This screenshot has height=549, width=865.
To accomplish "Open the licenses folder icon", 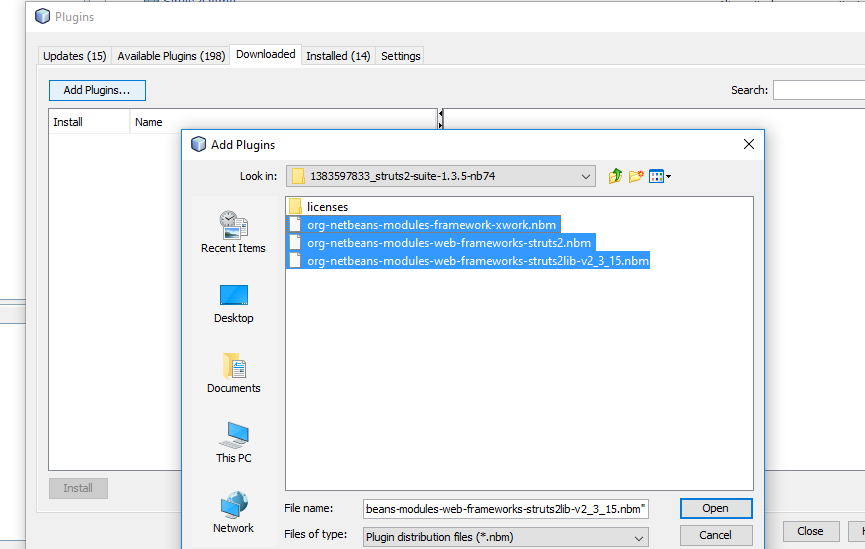I will point(295,207).
